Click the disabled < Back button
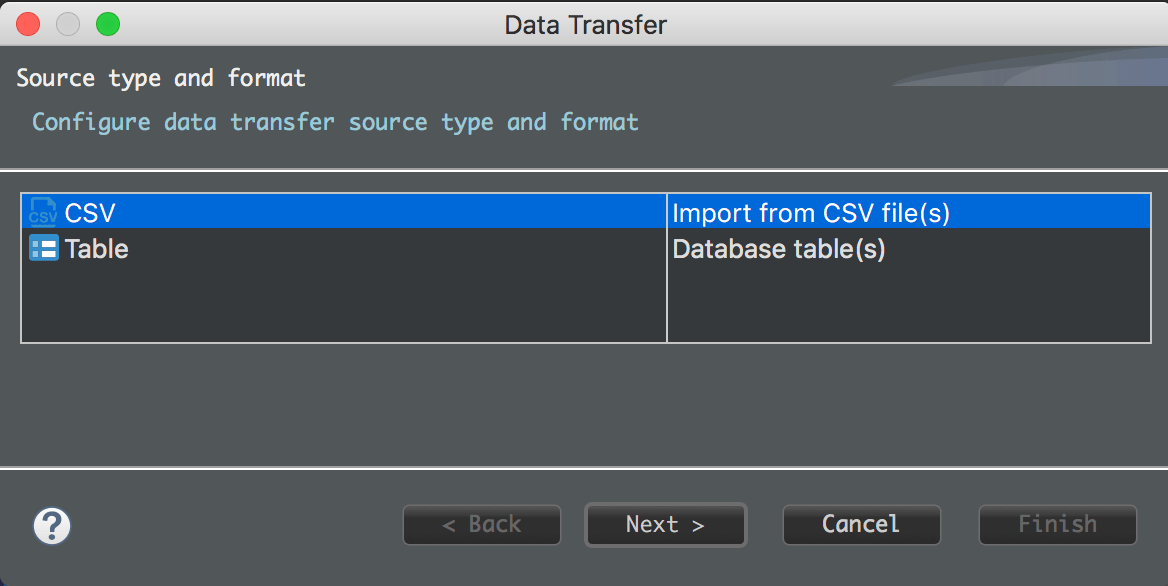This screenshot has height=586, width=1168. coord(482,525)
